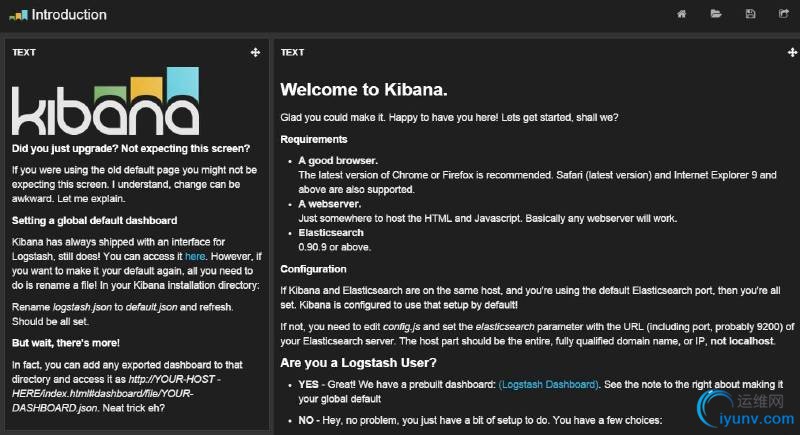Open the Logstash Dashboard link
800x435 pixels.
point(548,384)
